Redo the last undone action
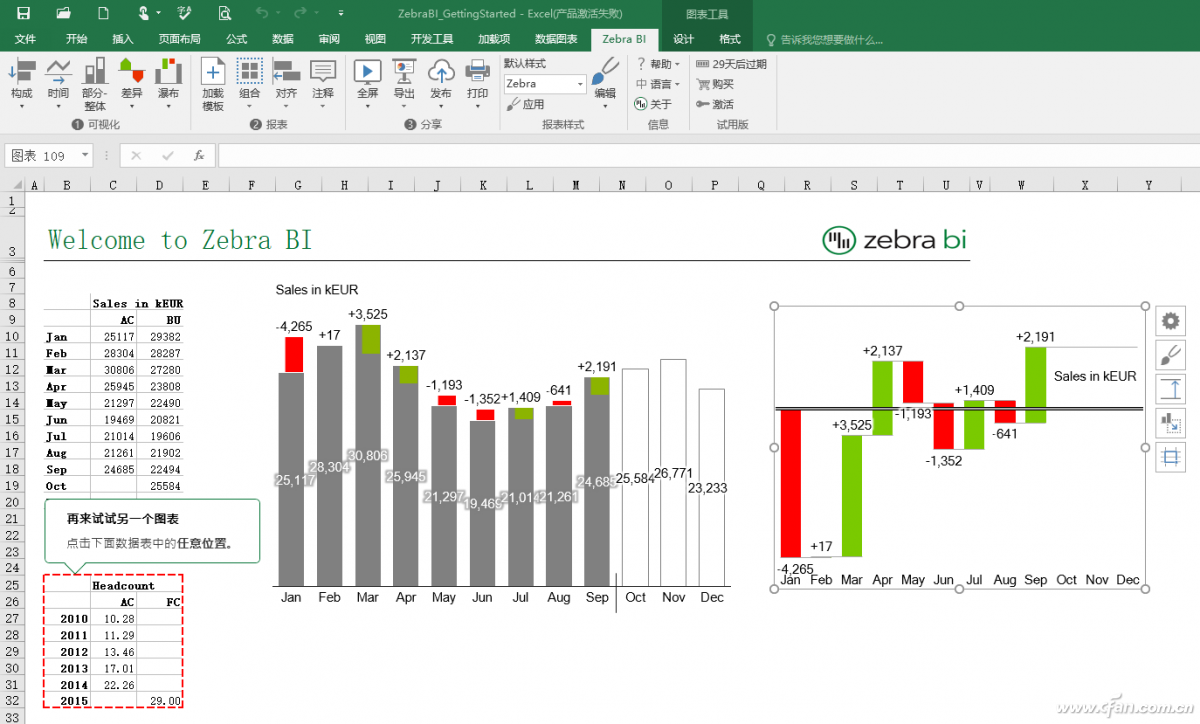The width and height of the screenshot is (1200, 724). [301, 13]
